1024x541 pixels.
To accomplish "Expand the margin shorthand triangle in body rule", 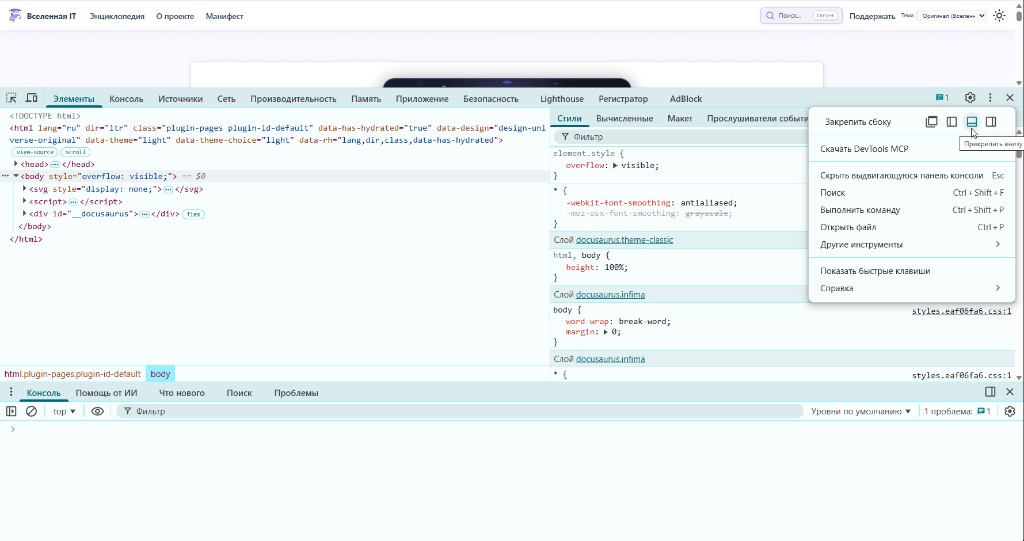I will point(606,332).
